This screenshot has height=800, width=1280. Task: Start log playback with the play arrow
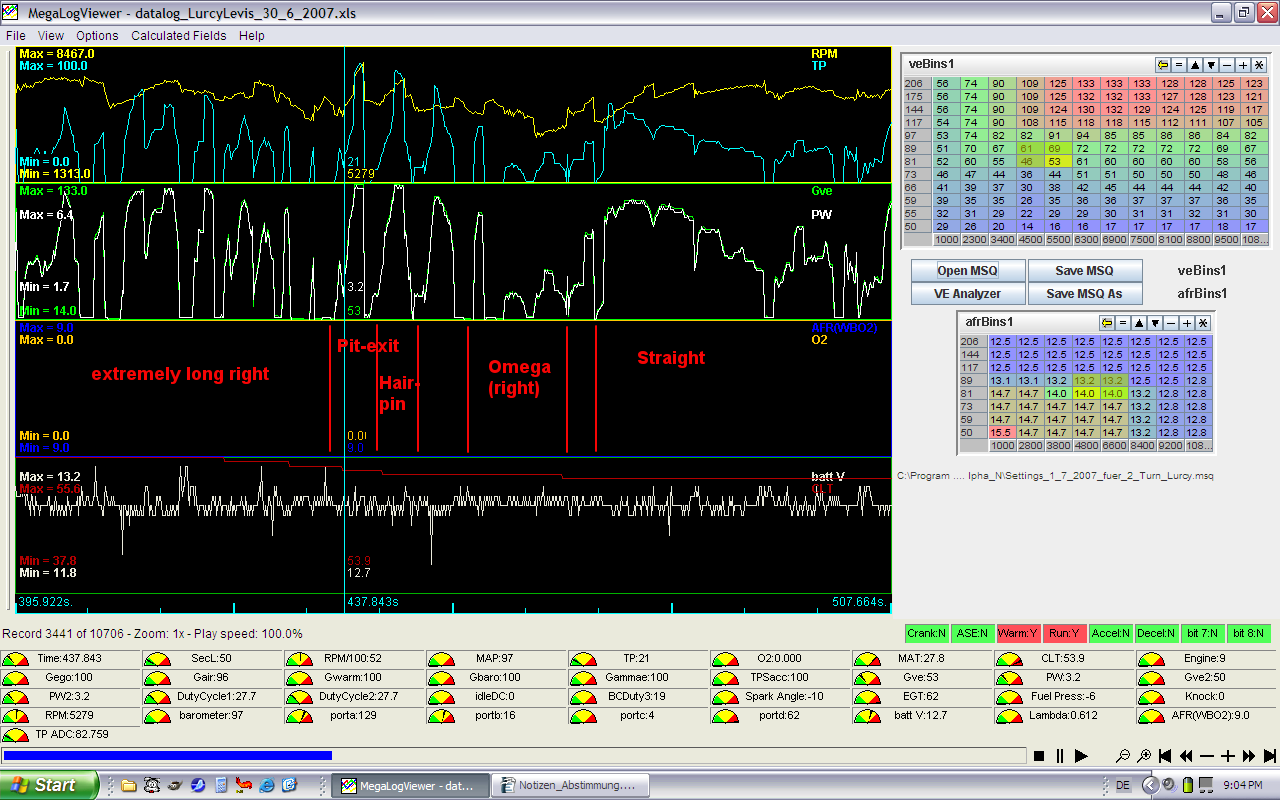point(1081,756)
